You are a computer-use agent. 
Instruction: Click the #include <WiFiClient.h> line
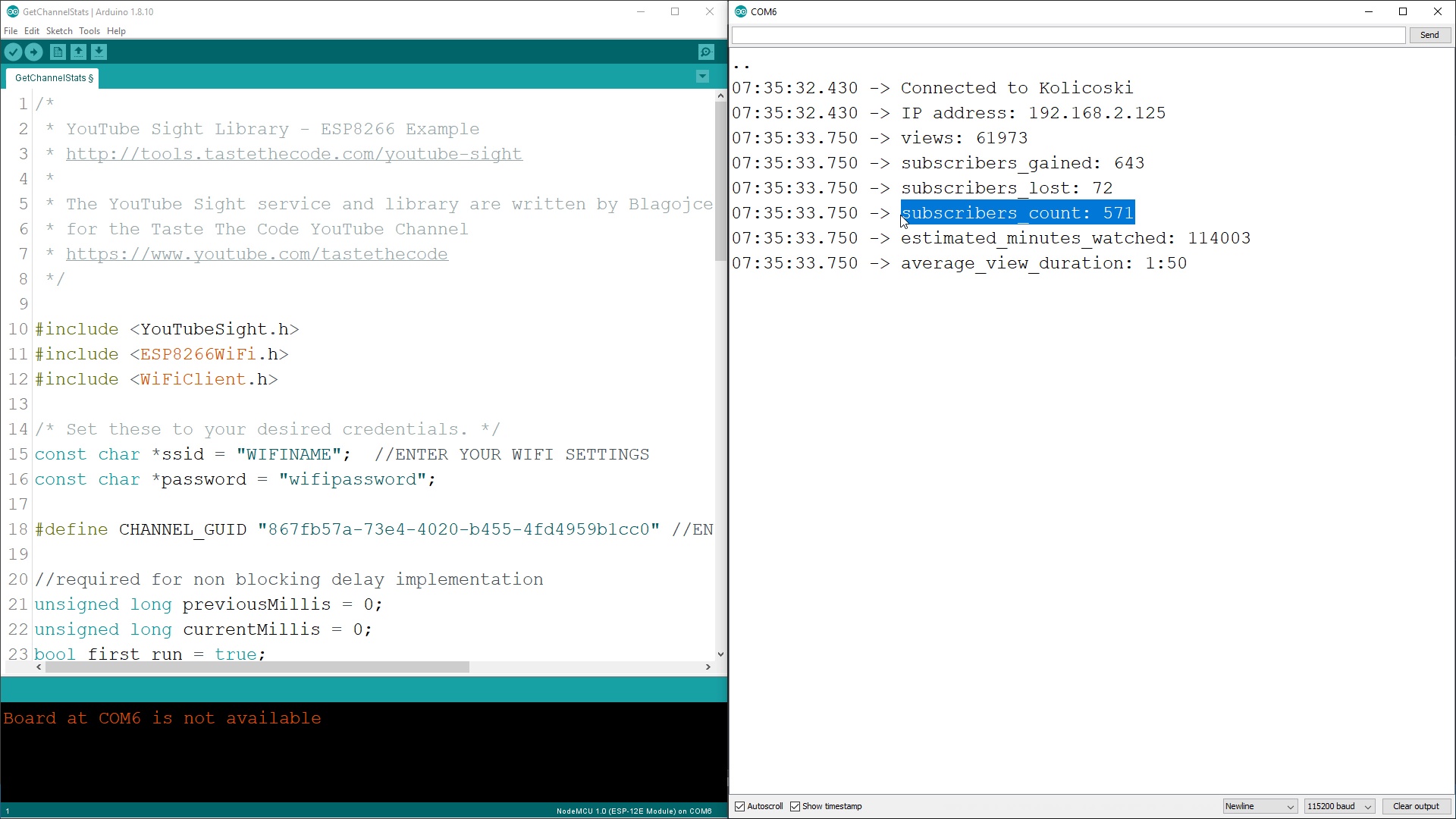pyautogui.click(x=156, y=379)
